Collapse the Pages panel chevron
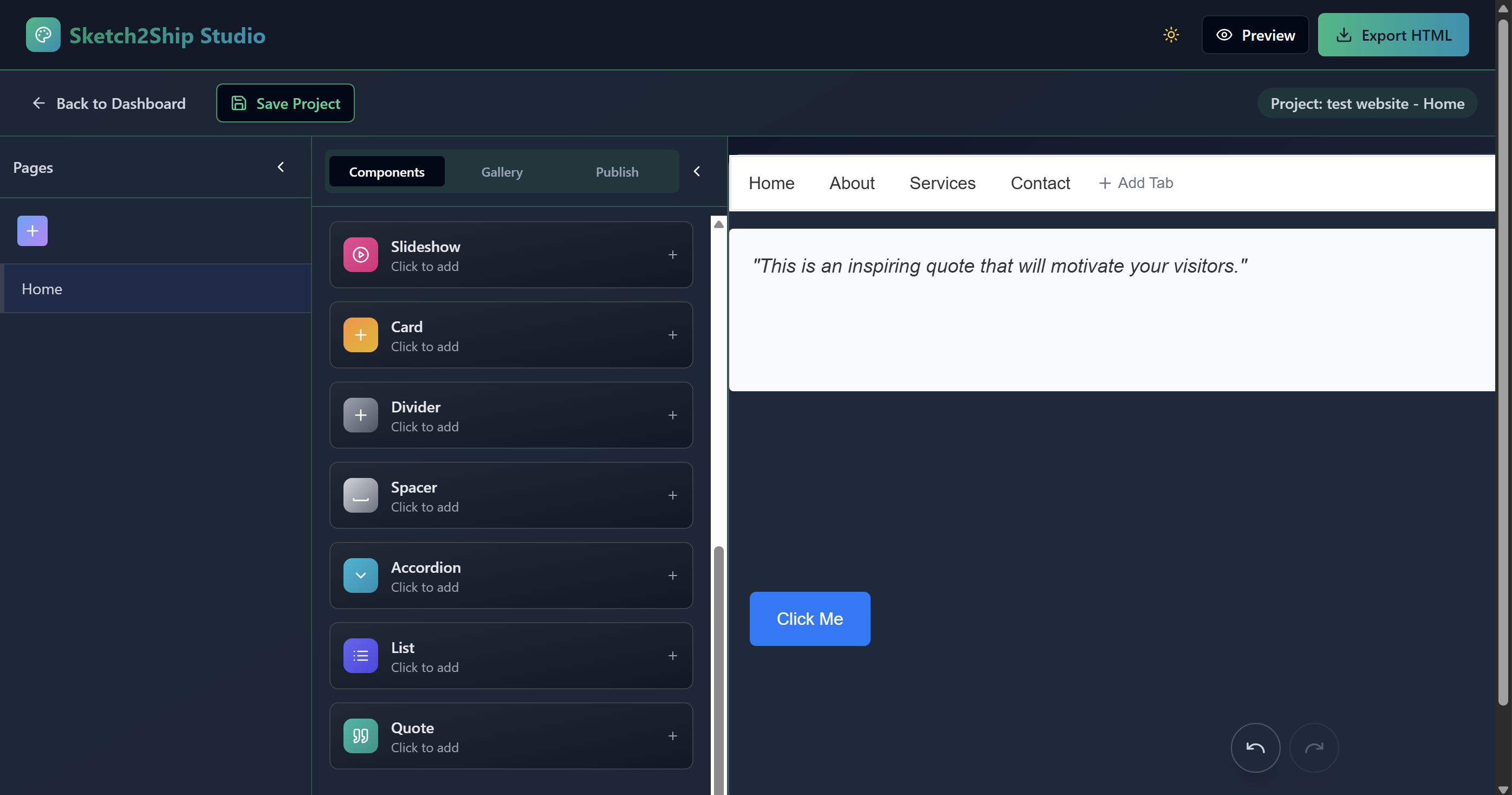Image resolution: width=1512 pixels, height=795 pixels. pos(281,167)
